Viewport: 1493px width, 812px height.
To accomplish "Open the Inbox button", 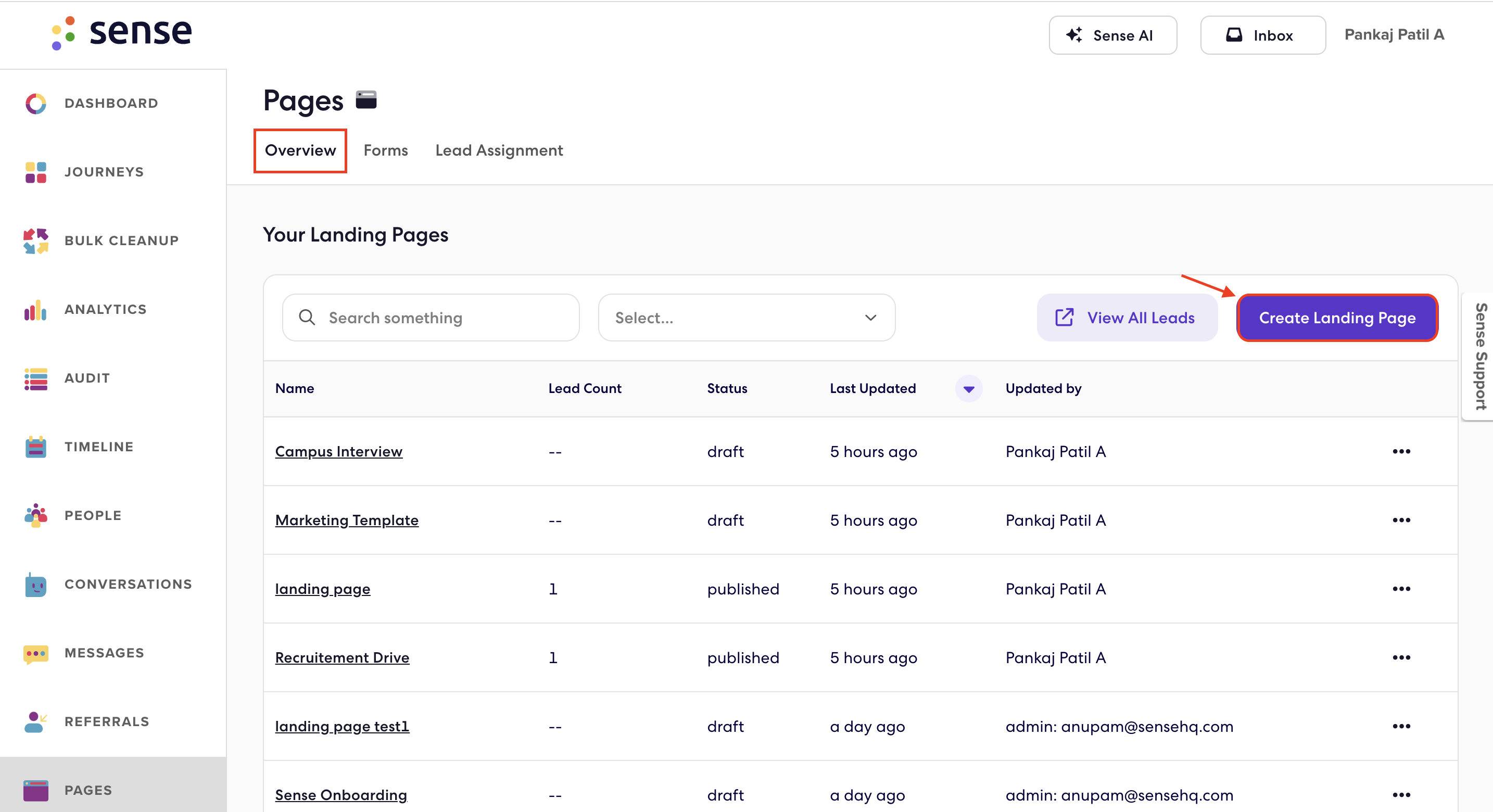I will pos(1262,35).
